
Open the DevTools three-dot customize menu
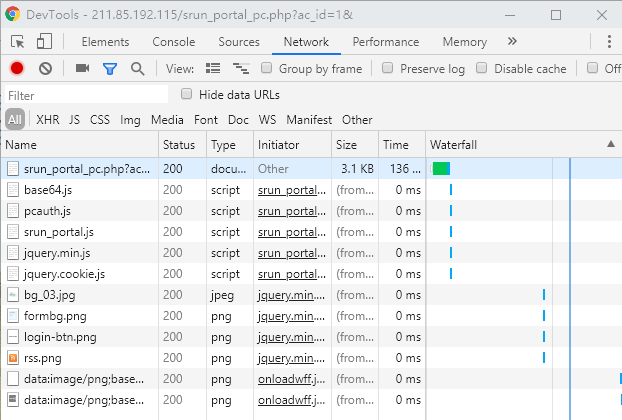pyautogui.click(x=608, y=42)
